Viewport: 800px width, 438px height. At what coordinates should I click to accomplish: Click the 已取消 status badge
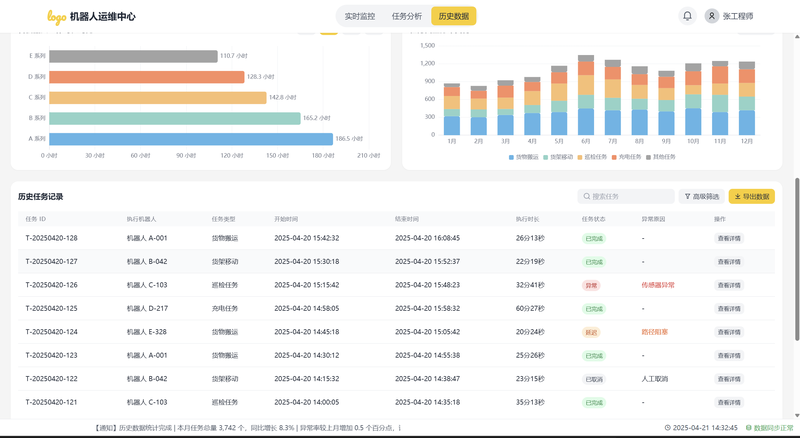[x=594, y=379]
